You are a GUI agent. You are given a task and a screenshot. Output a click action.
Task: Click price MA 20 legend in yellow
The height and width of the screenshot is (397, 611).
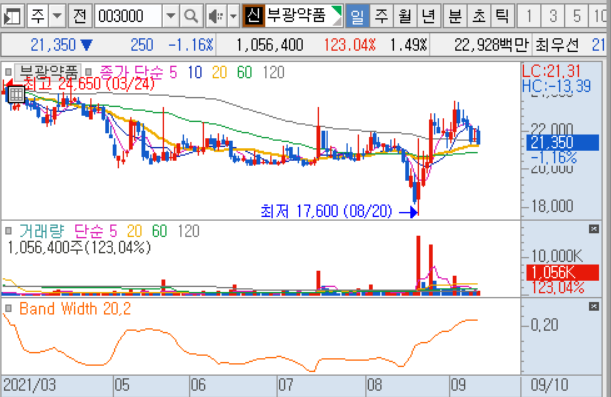tap(219, 72)
